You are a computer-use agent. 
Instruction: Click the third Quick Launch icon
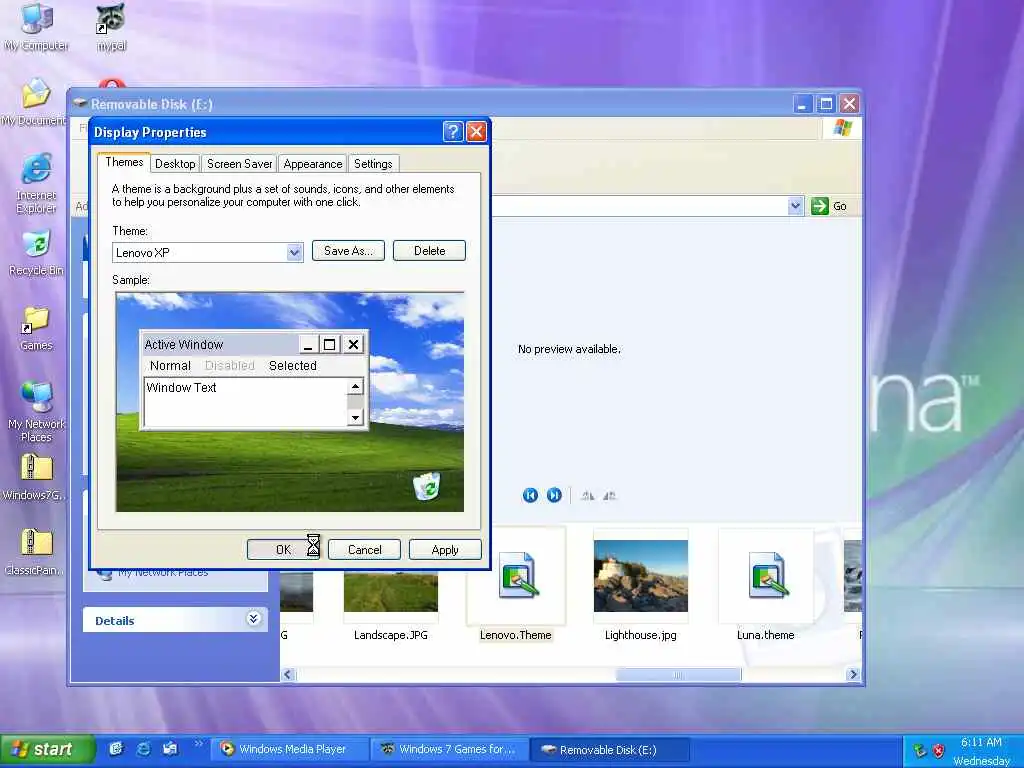pyautogui.click(x=170, y=749)
